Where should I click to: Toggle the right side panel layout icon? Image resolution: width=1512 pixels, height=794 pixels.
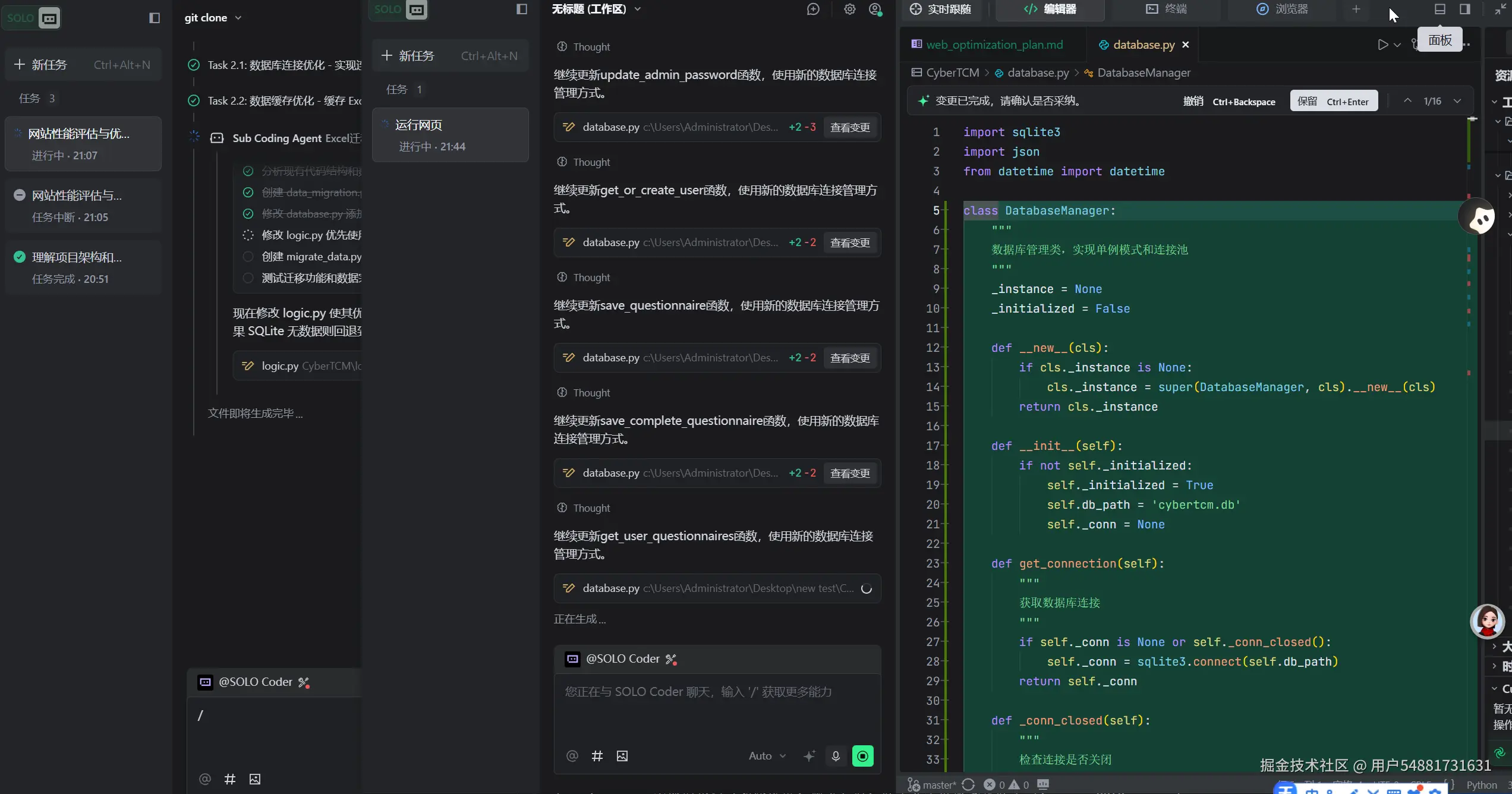(x=1465, y=9)
